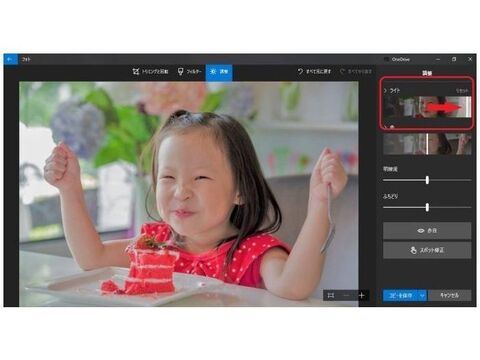The height and width of the screenshot is (360, 480).
Task: Zoom in with the plus icon
Action: pos(361,295)
